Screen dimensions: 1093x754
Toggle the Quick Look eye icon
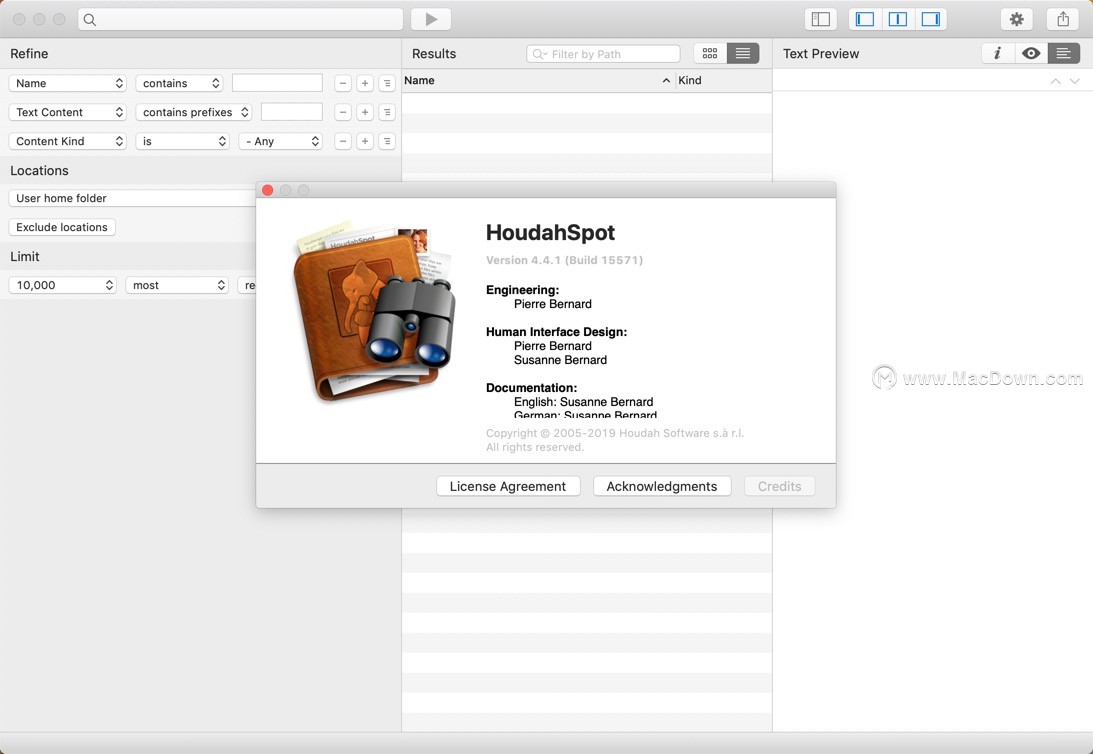(1031, 53)
